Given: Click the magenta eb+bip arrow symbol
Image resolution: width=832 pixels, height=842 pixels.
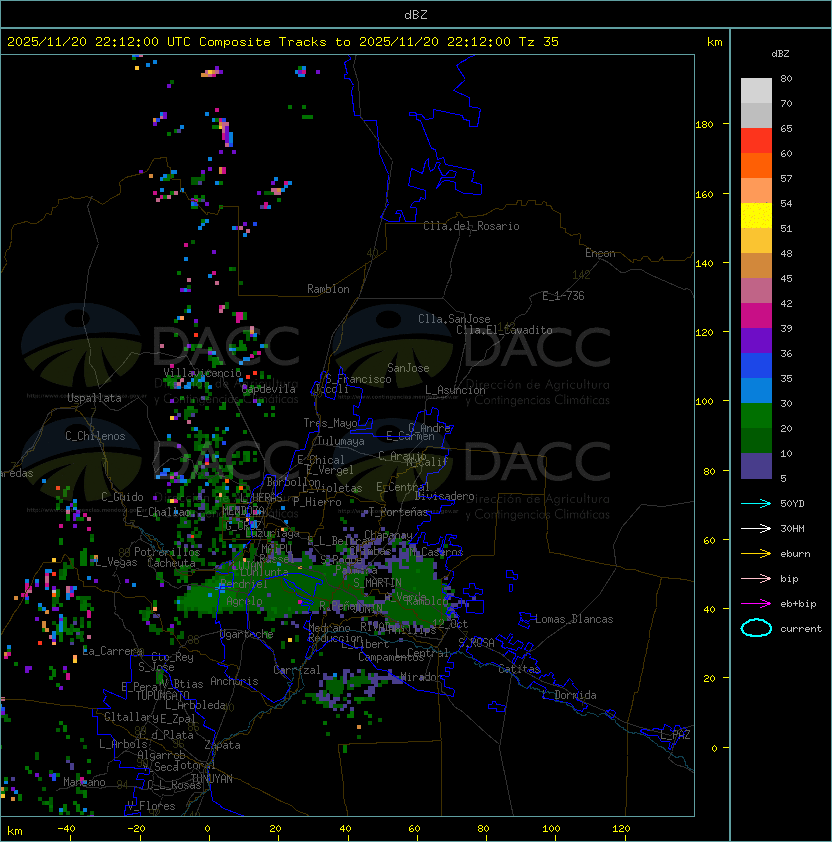Looking at the screenshot, I should [x=756, y=604].
